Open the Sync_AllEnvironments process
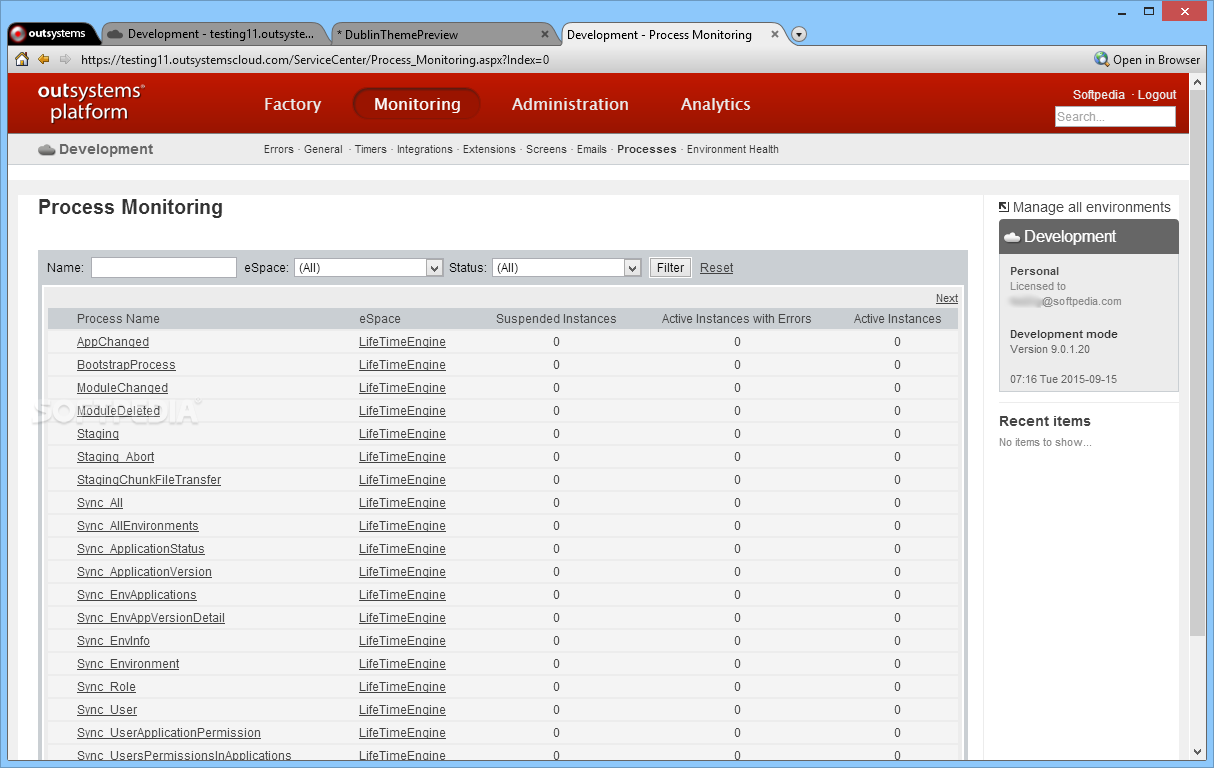This screenshot has width=1214, height=768. 138,526
